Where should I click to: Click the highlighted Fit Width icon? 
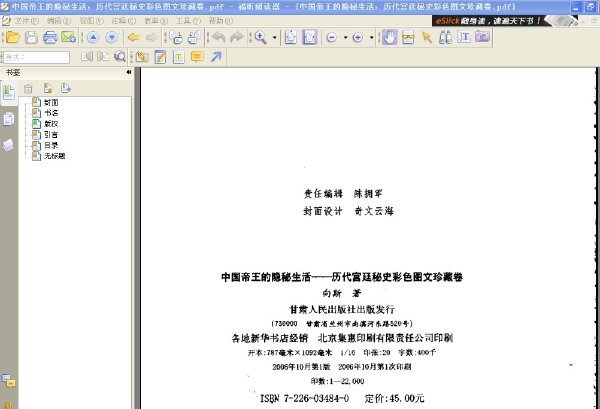310,37
